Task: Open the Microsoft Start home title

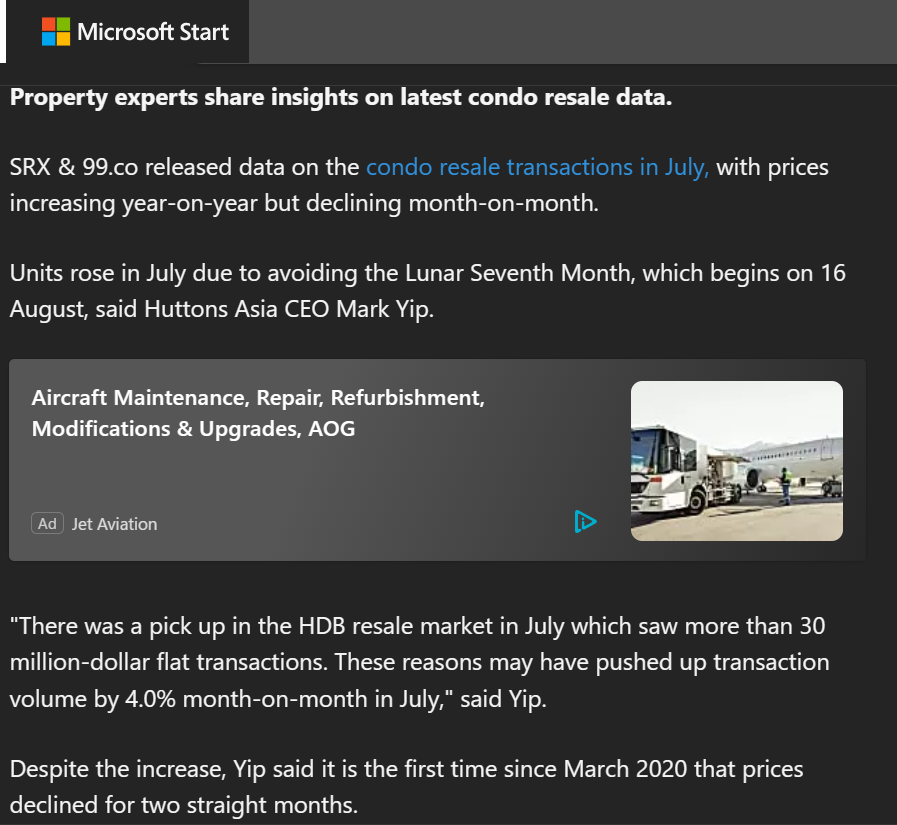Action: click(153, 31)
